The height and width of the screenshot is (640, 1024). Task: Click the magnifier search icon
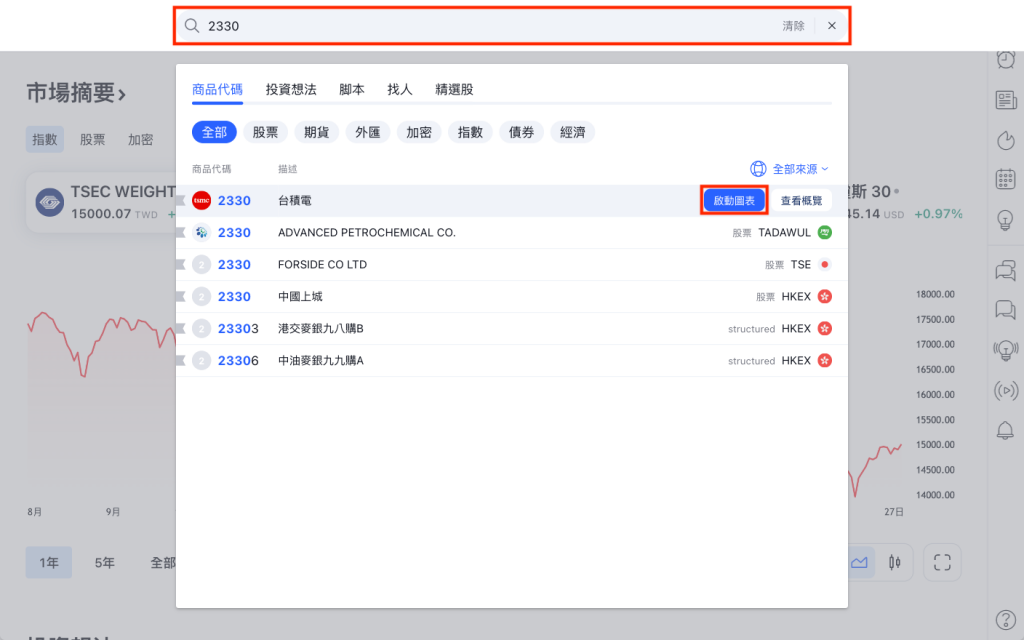(191, 25)
